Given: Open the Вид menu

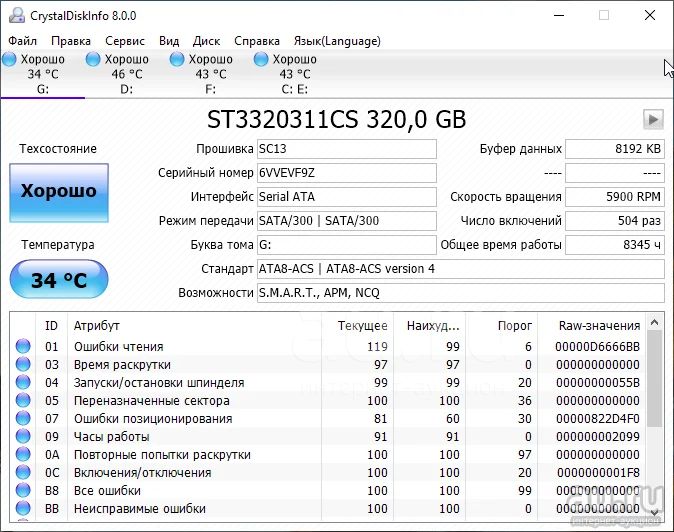Looking at the screenshot, I should [x=169, y=41].
